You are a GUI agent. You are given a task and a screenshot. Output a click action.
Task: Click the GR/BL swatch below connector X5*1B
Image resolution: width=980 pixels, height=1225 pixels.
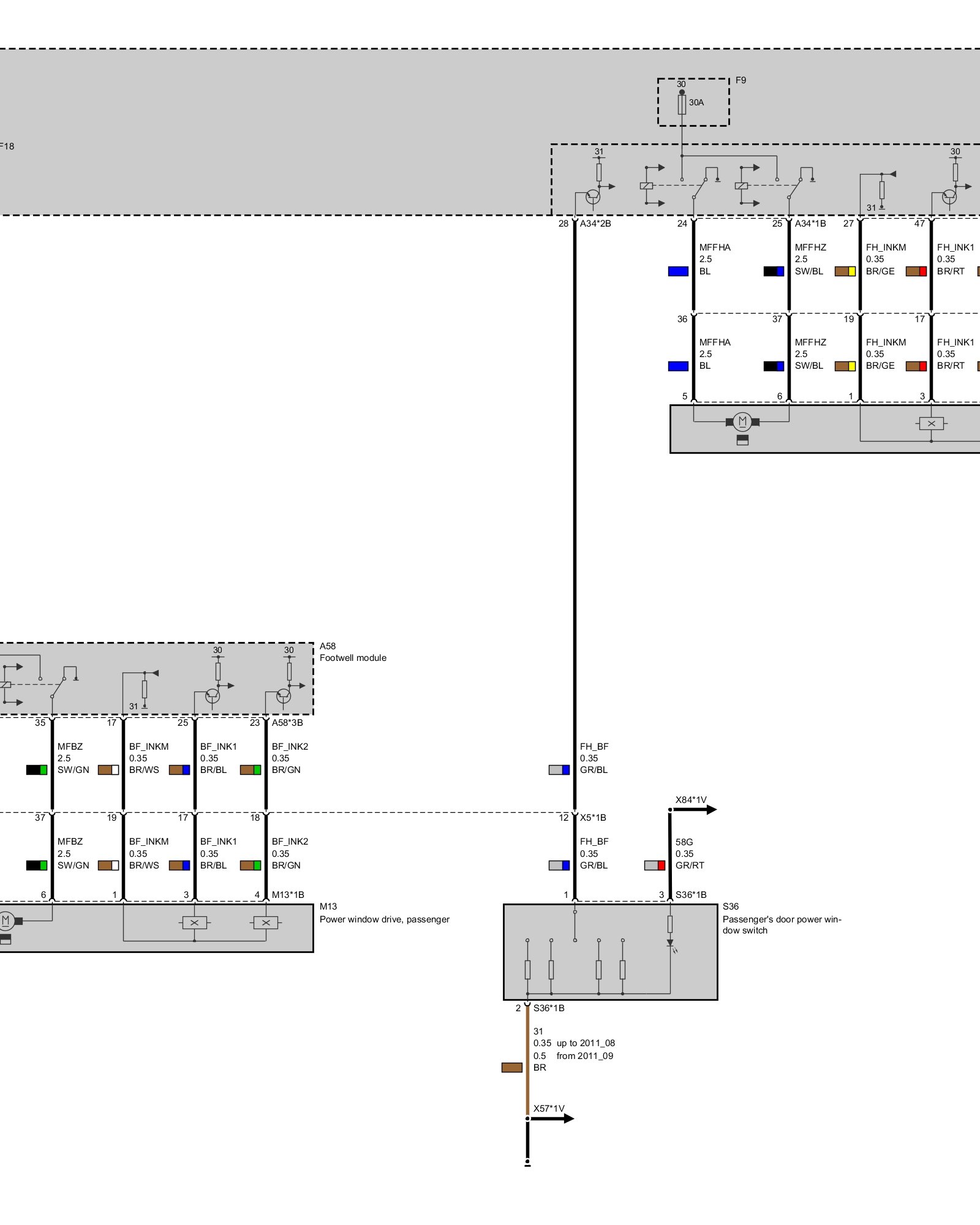pos(559,865)
